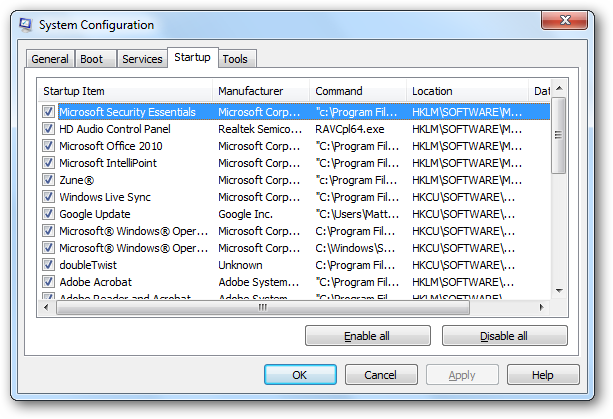Sort by Location column header
Screen dimensions: 613x419
[468, 91]
